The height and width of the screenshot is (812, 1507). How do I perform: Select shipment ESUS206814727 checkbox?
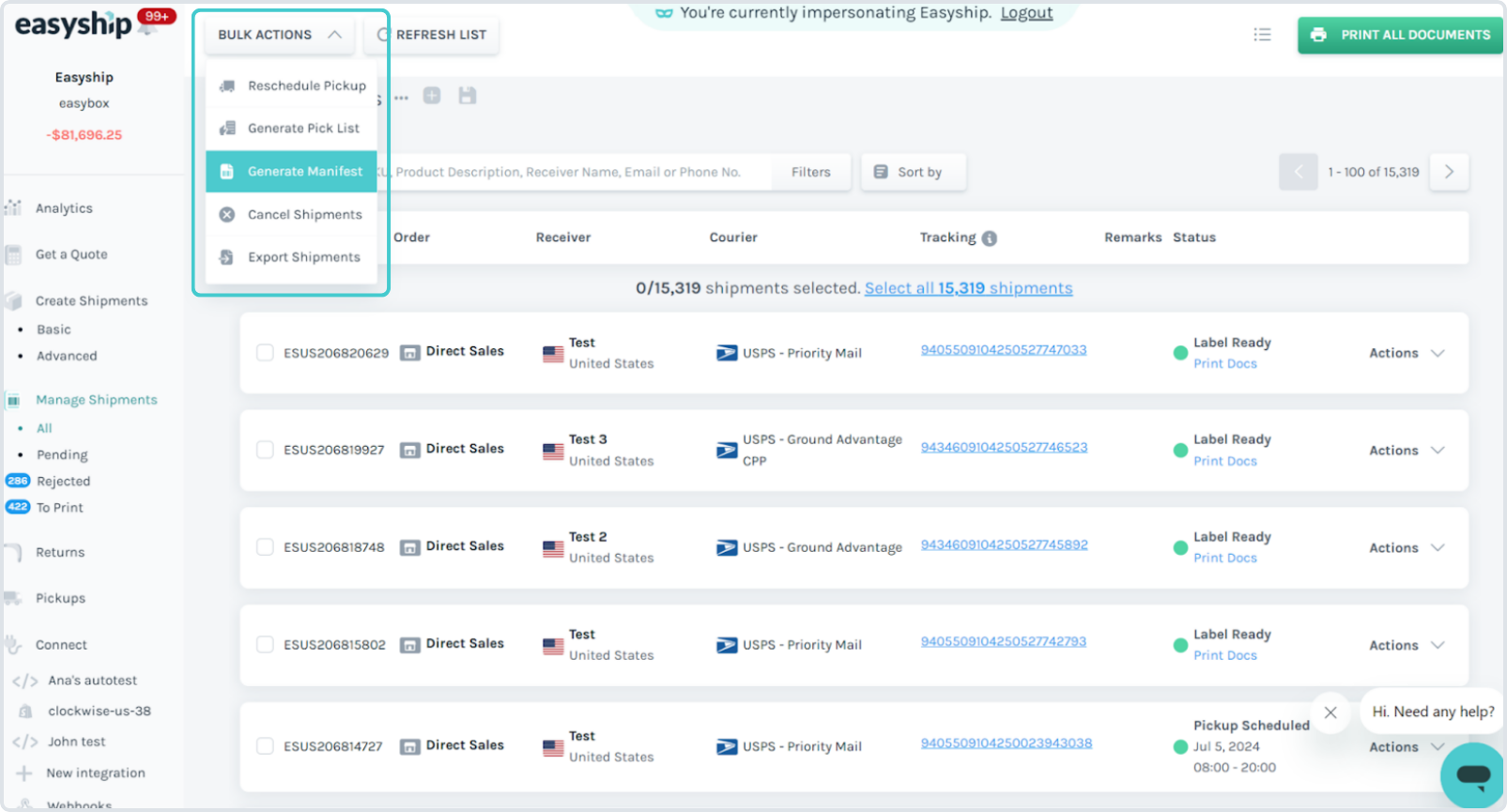coord(265,746)
